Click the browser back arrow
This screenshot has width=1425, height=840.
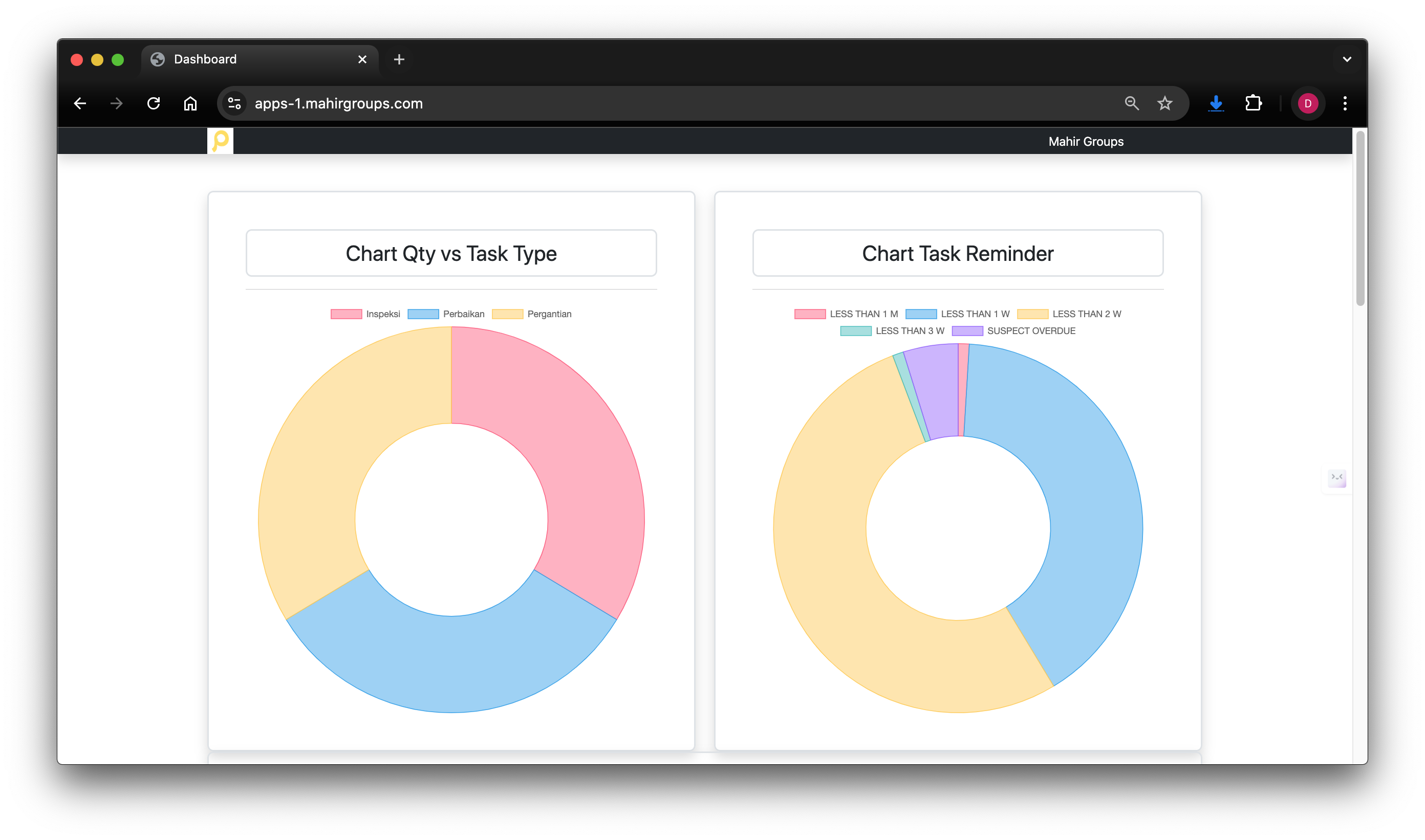[80, 103]
